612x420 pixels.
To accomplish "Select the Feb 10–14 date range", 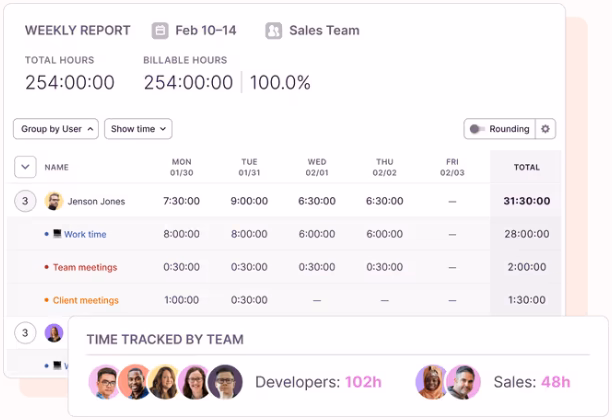I will point(207,30).
